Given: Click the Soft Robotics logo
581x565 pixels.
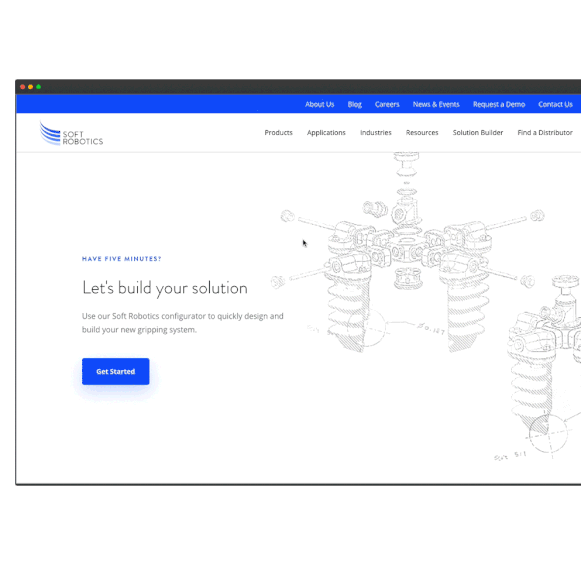Looking at the screenshot, I should pyautogui.click(x=71, y=134).
